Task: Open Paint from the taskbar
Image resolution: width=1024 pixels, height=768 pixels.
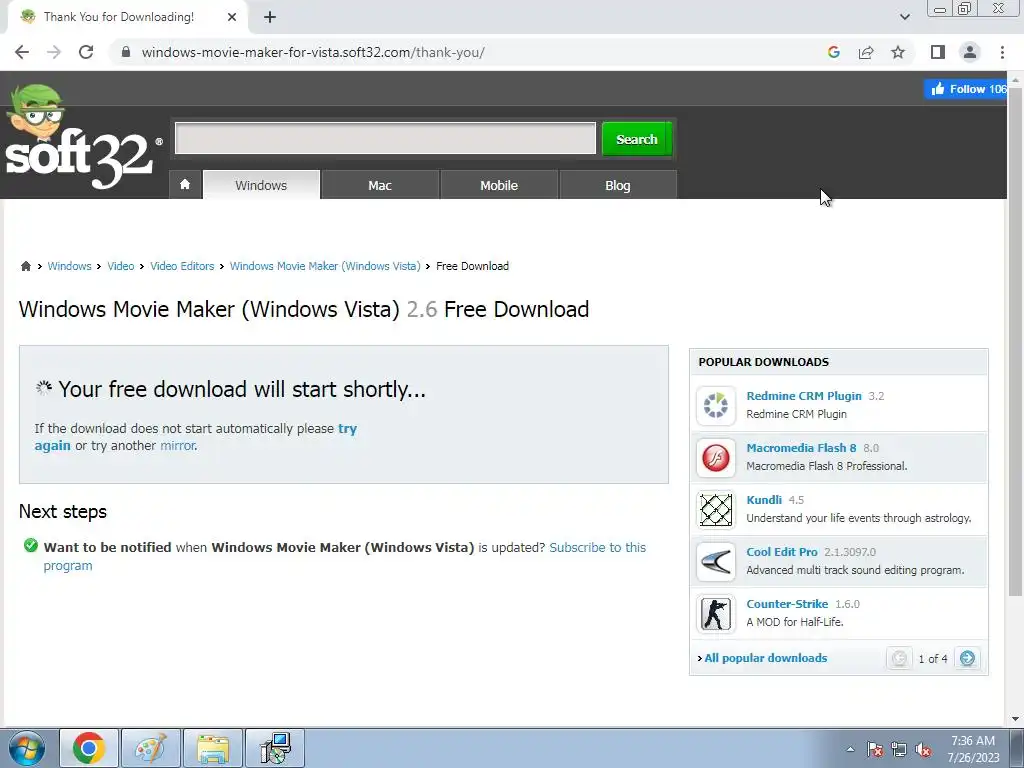Action: [x=151, y=748]
